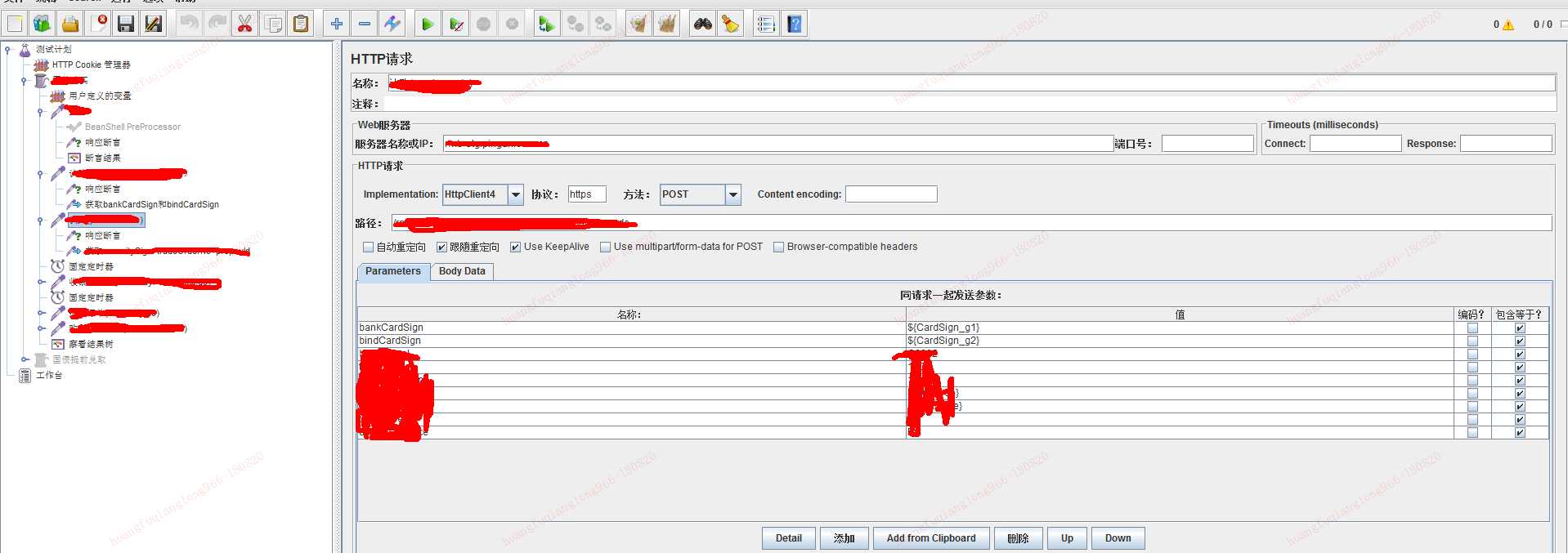The width and height of the screenshot is (1568, 553).
Task: Open the Implementation HttpClient4 dropdown
Action: point(516,194)
